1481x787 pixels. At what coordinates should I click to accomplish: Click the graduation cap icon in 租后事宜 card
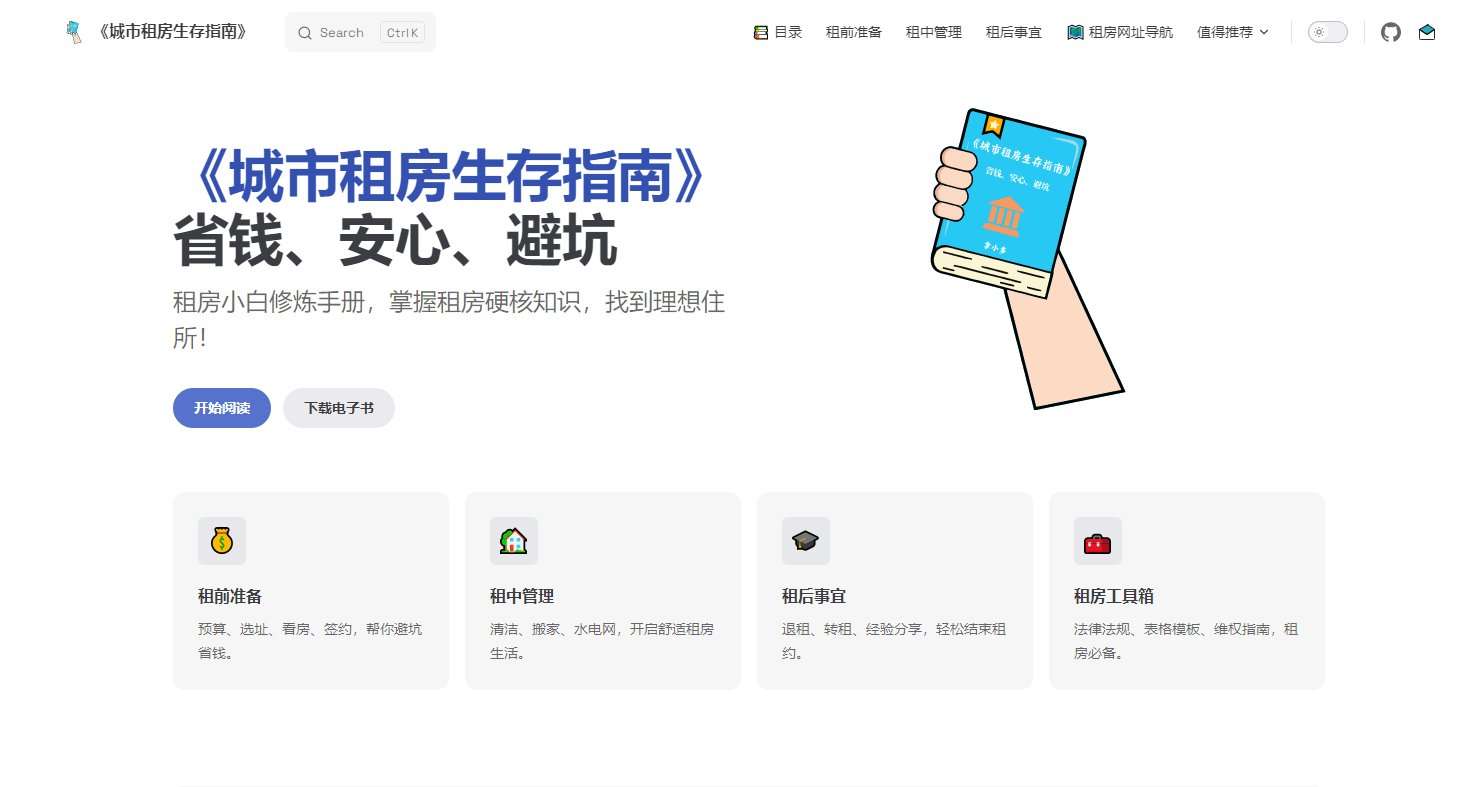click(x=806, y=541)
